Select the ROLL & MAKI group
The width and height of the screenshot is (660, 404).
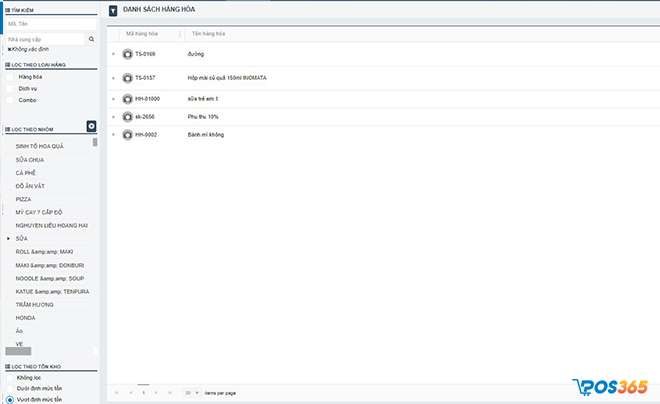(x=44, y=252)
